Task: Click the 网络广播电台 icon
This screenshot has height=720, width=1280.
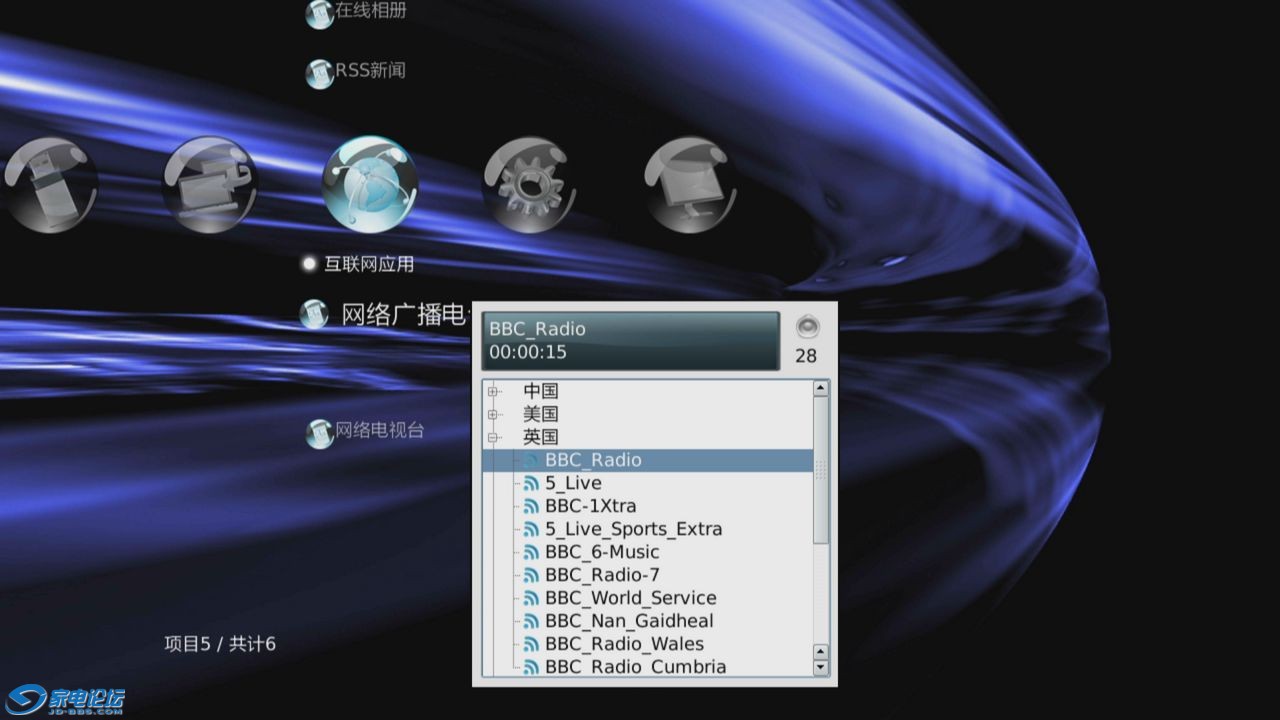Action: click(314, 314)
